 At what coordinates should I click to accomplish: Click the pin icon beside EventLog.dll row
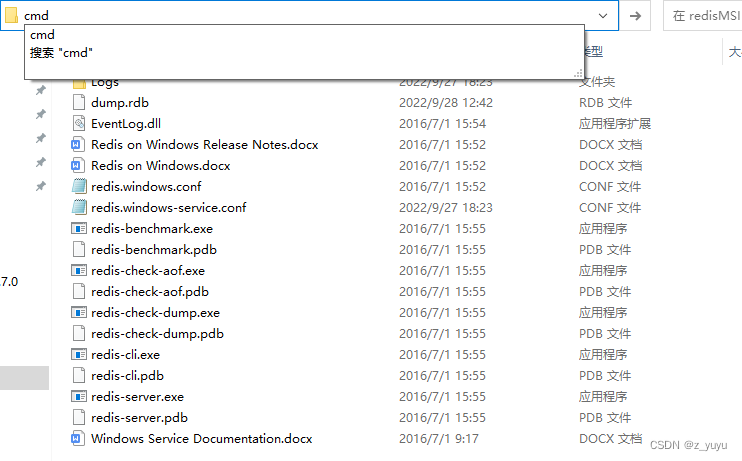tap(41, 114)
